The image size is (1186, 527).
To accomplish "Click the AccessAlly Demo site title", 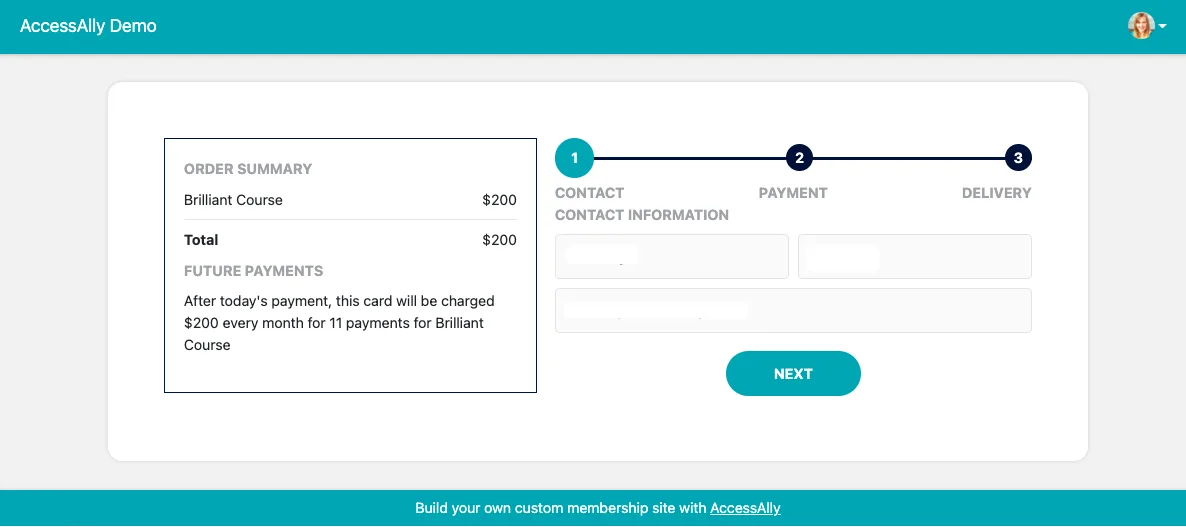I will click(x=88, y=26).
